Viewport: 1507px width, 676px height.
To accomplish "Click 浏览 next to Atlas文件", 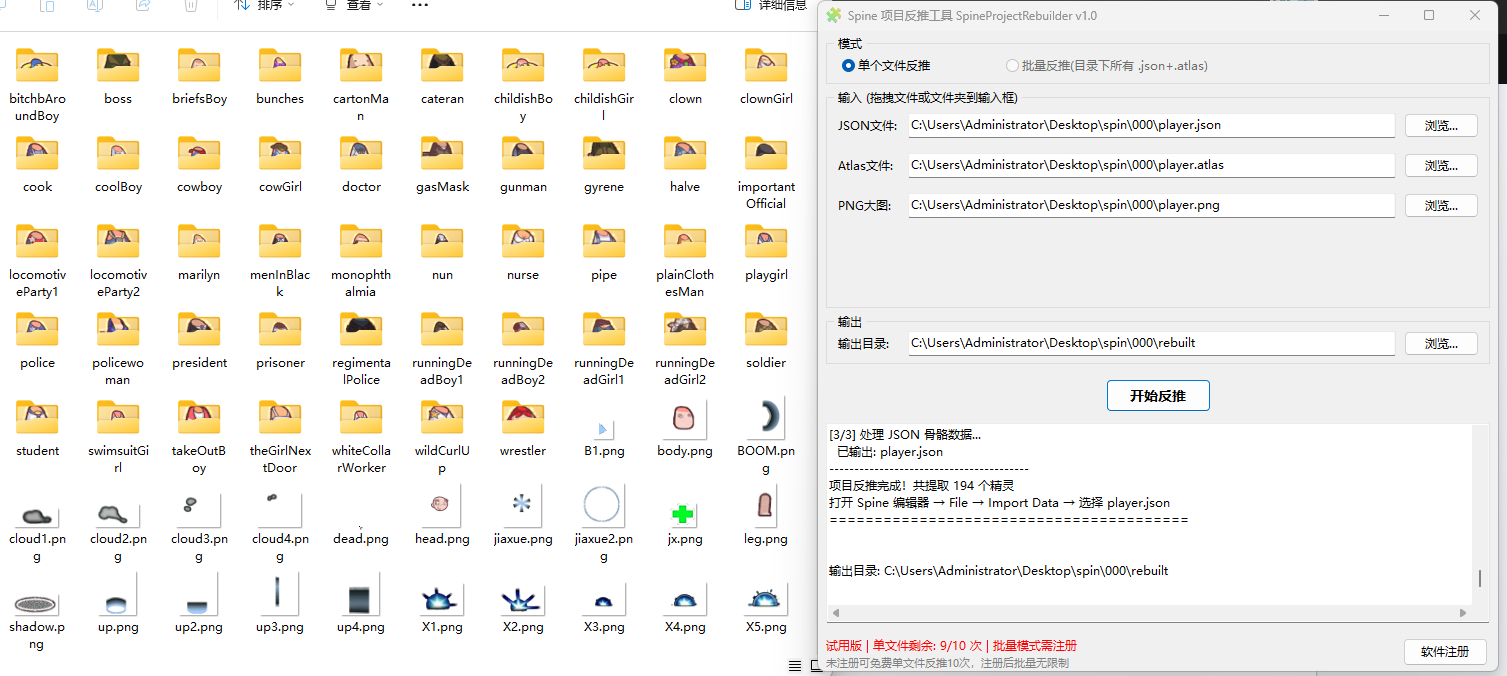I will point(1441,165).
